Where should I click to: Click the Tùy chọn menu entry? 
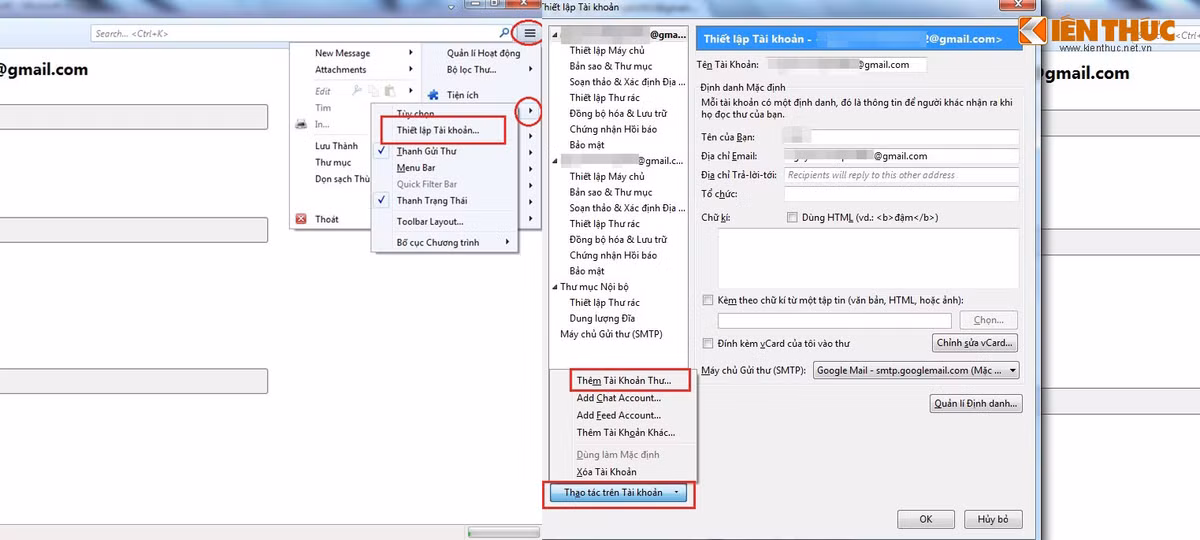415,114
